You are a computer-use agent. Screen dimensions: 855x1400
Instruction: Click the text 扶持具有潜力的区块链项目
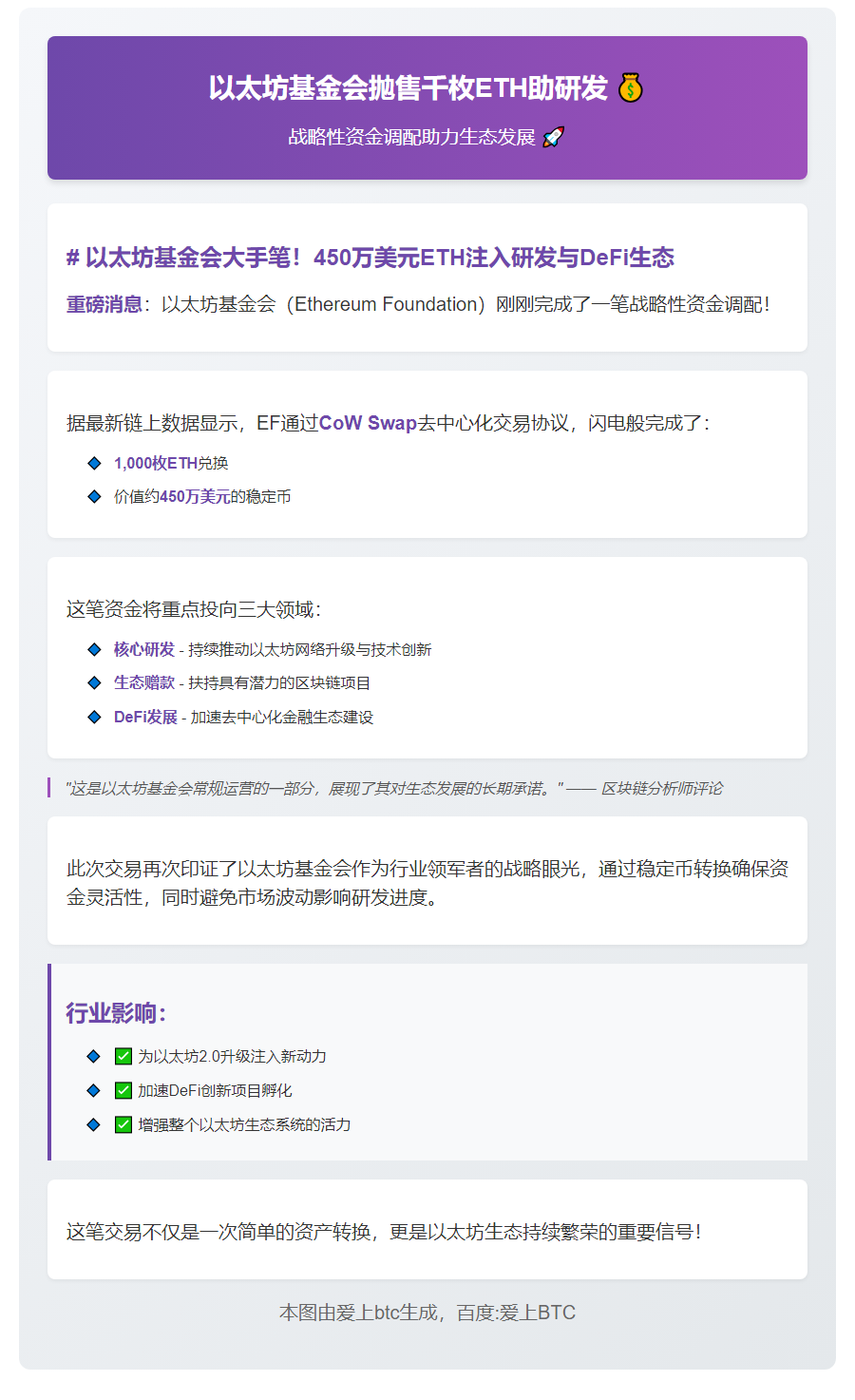[x=279, y=682]
